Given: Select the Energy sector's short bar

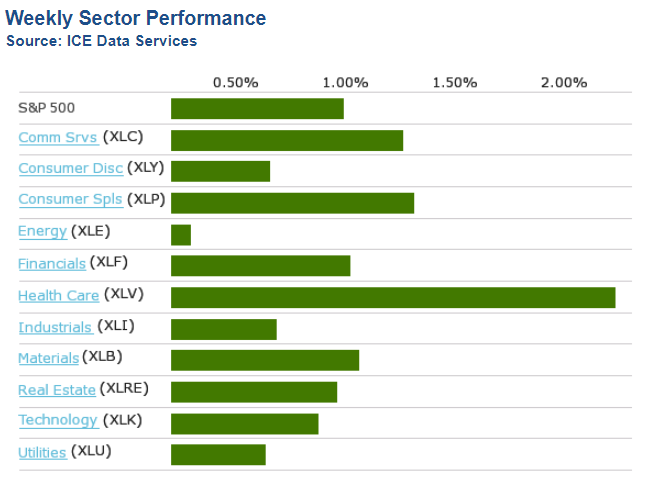Looking at the screenshot, I should coord(181,234).
